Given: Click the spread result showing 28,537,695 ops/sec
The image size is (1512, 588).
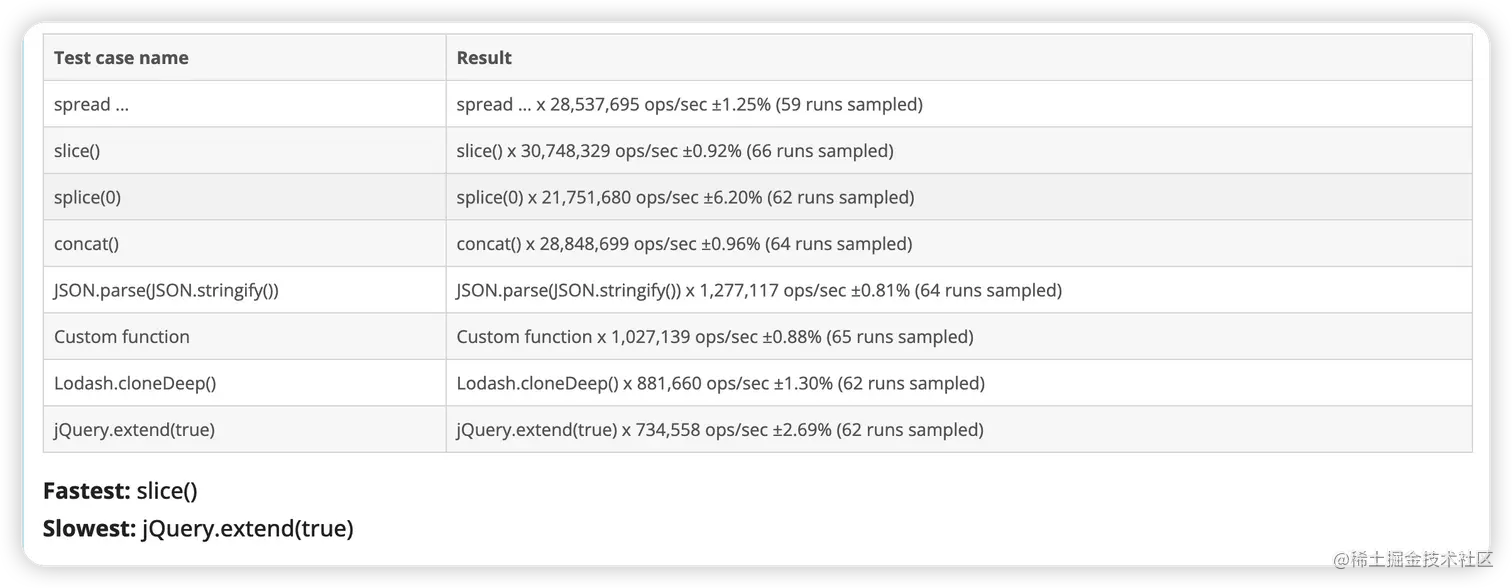Looking at the screenshot, I should click(689, 104).
